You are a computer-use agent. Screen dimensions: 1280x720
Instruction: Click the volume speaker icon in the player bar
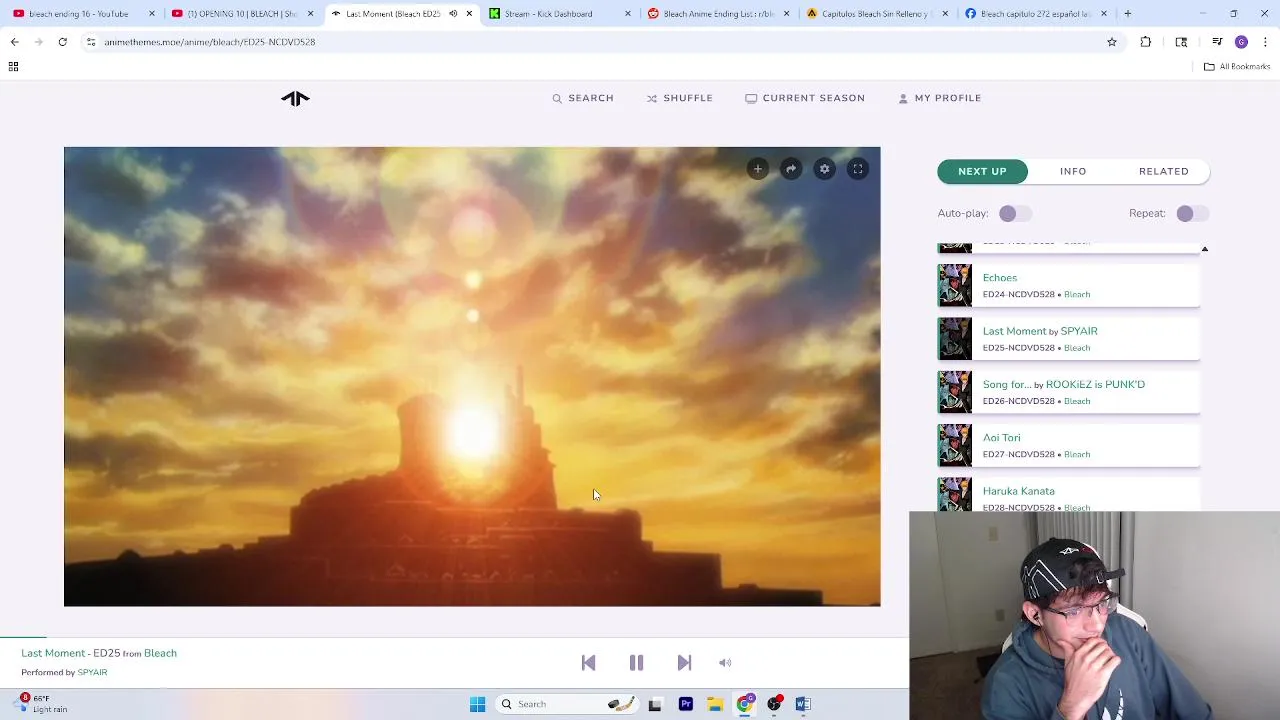point(725,663)
